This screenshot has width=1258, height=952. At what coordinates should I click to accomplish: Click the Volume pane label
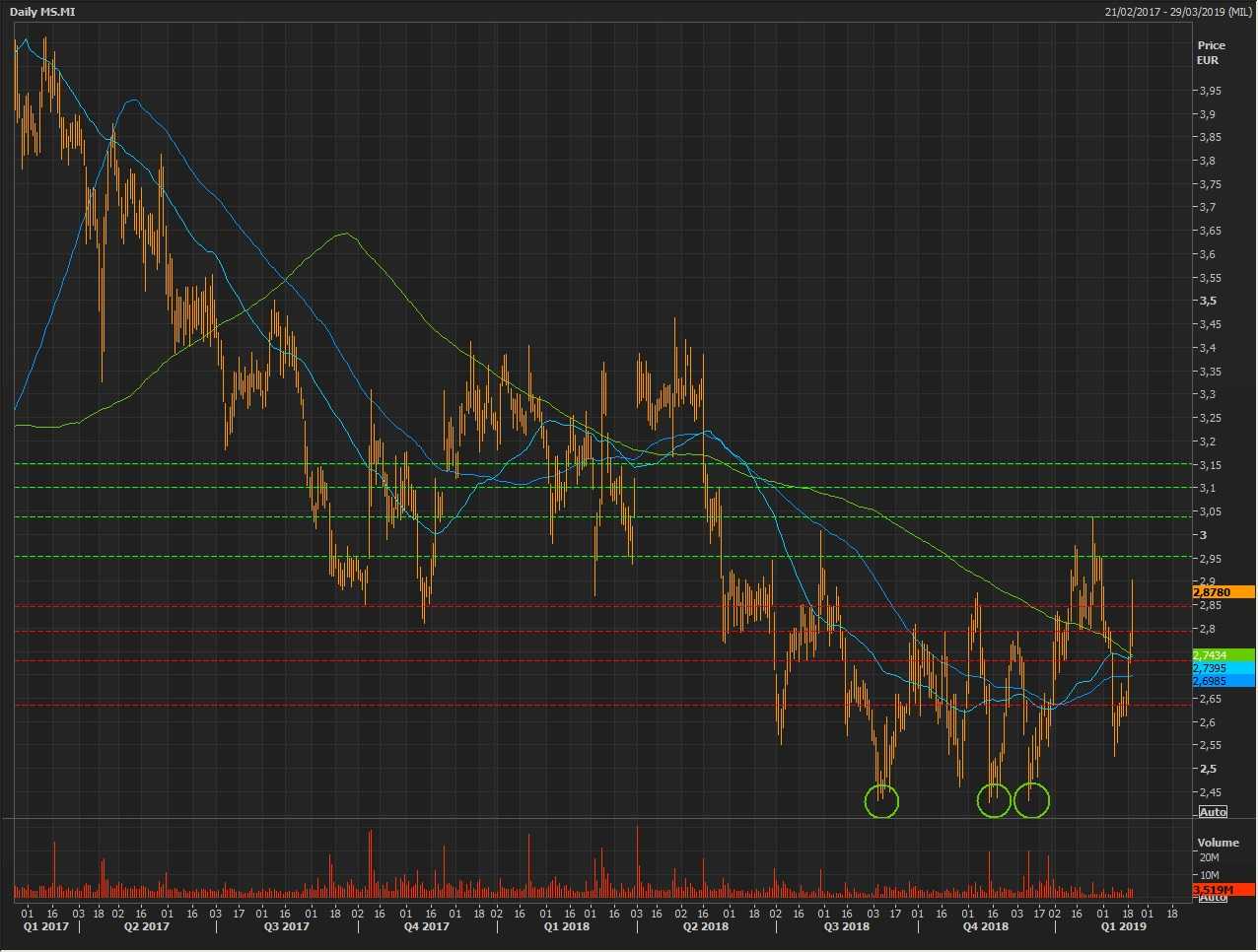pos(1218,843)
